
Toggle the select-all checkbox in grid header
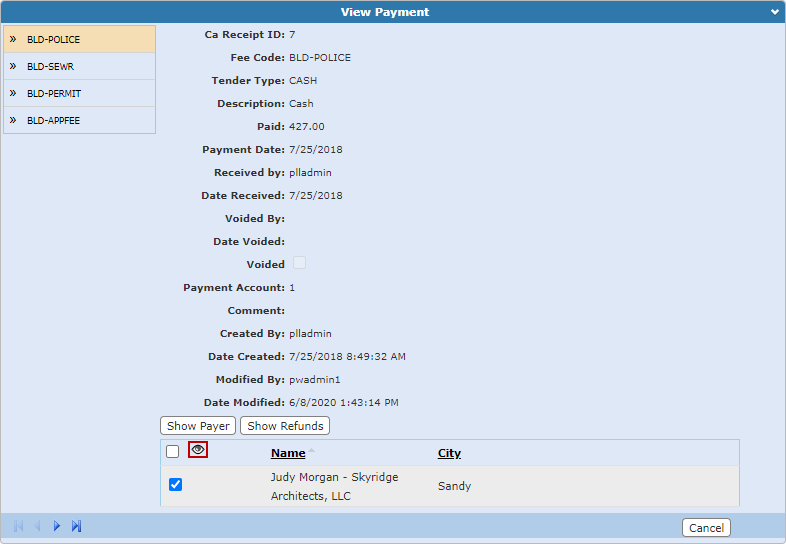point(172,451)
